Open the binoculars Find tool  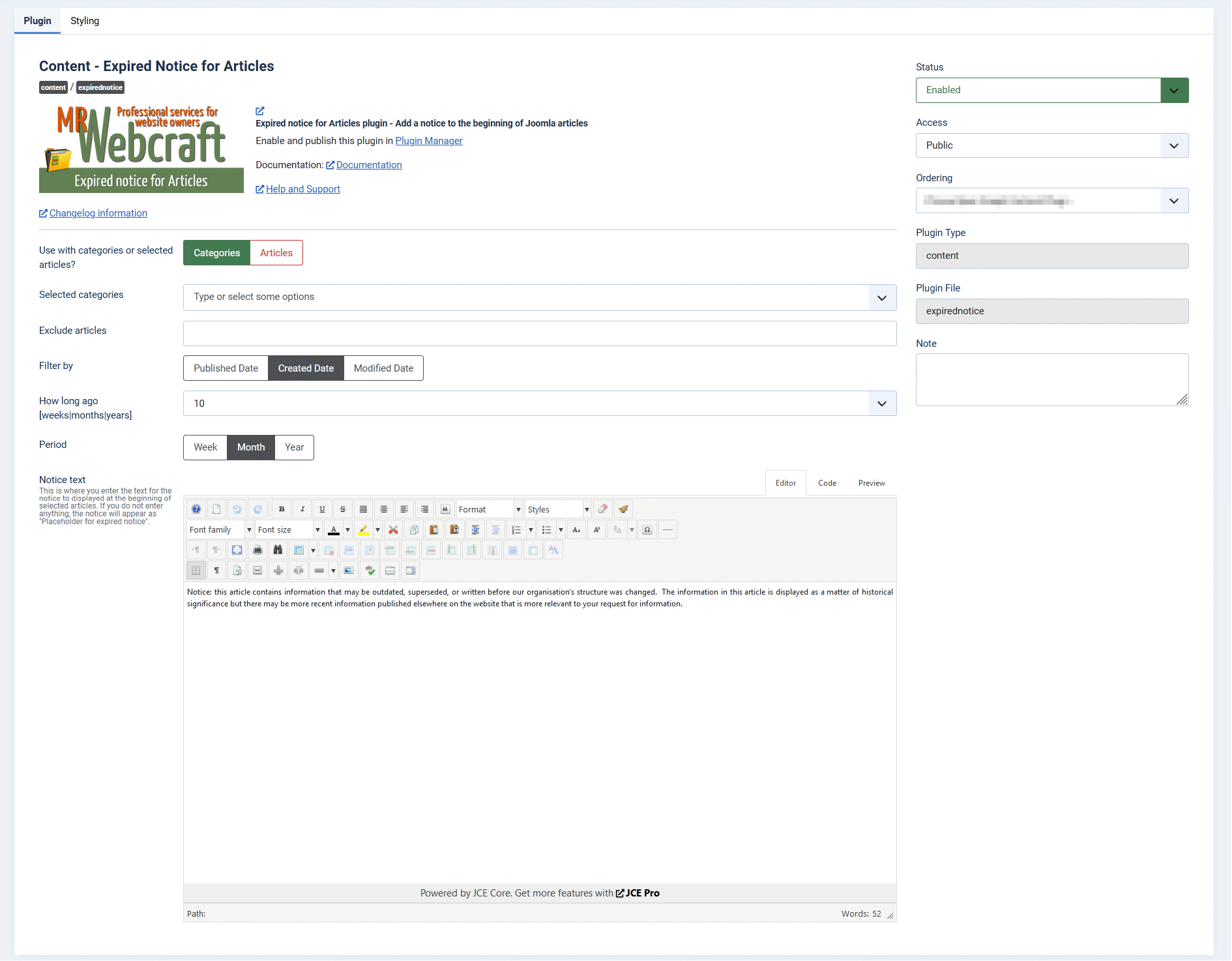tap(278, 550)
